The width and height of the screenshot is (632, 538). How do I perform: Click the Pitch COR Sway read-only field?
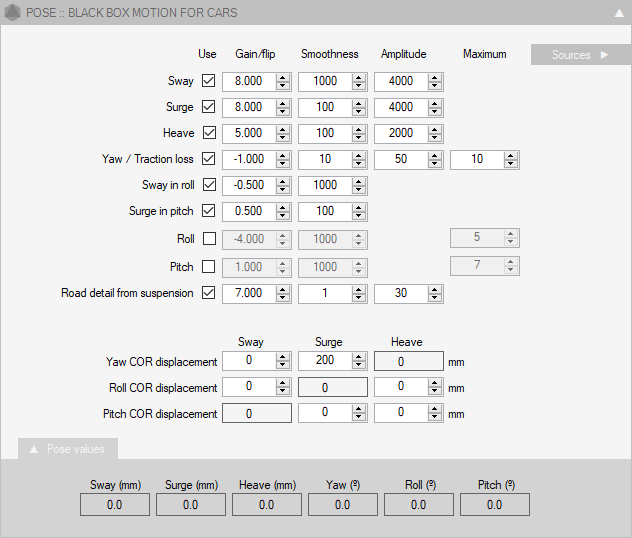[257, 413]
